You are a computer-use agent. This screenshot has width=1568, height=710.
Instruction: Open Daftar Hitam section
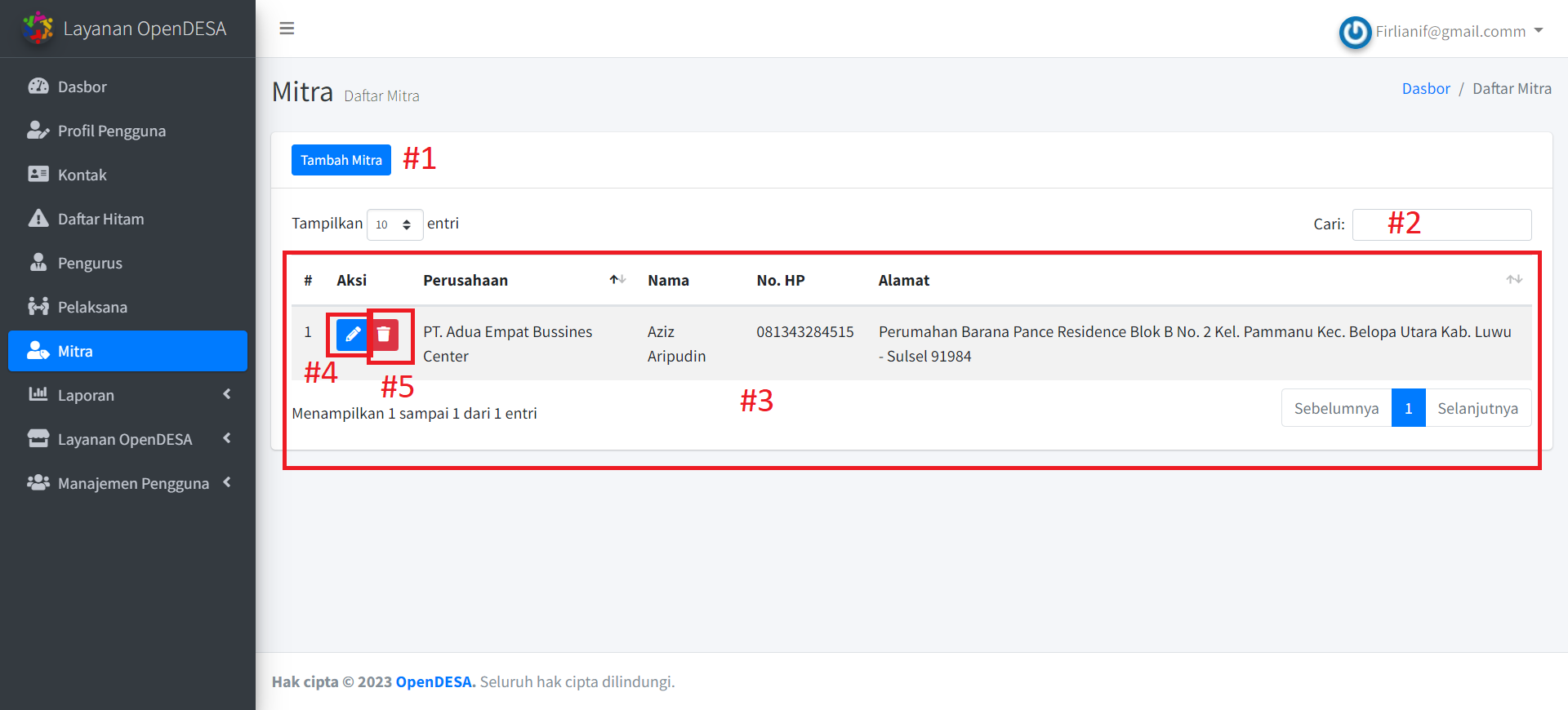coord(127,219)
